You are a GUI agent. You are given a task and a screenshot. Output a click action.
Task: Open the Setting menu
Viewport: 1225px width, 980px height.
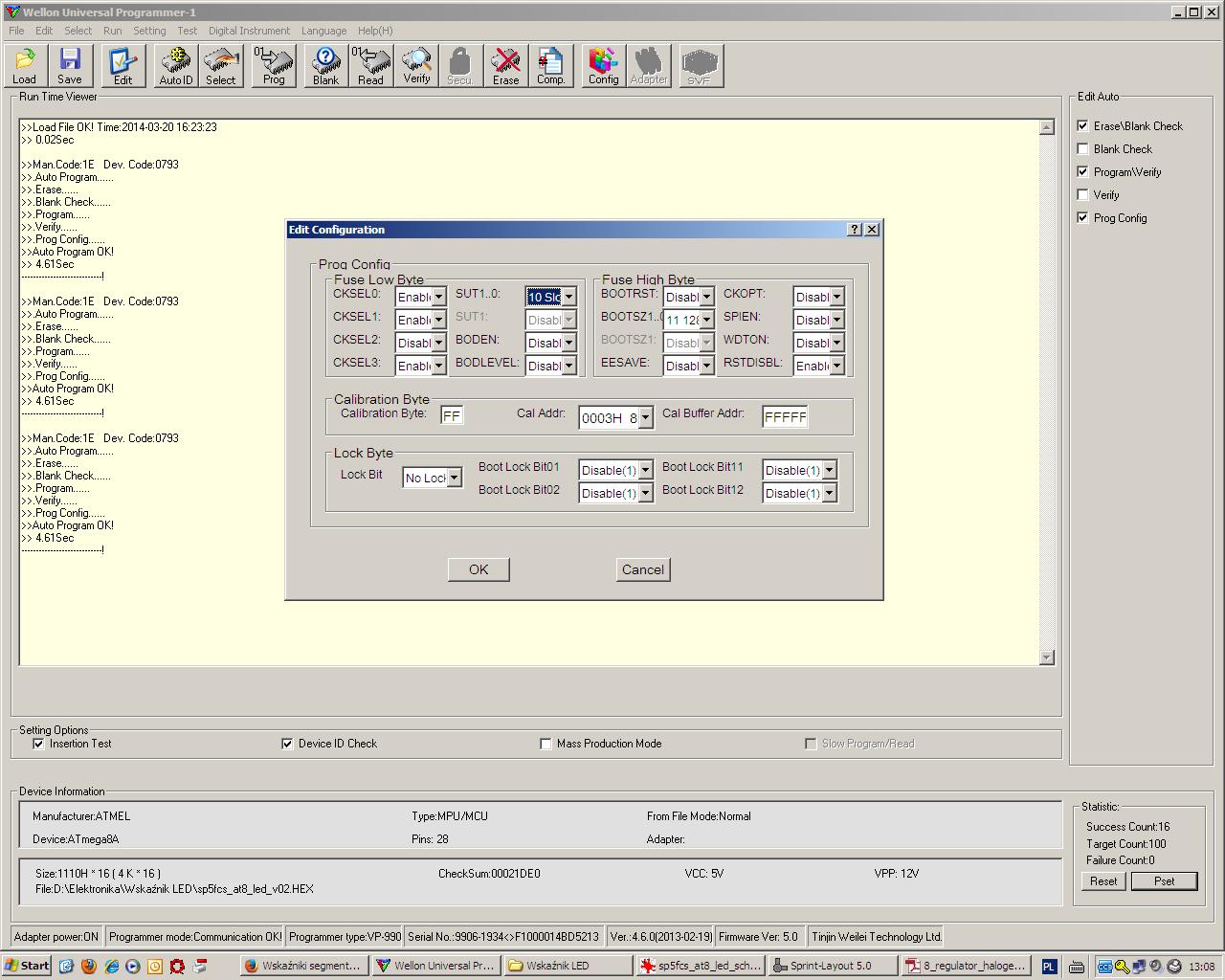pos(149,31)
